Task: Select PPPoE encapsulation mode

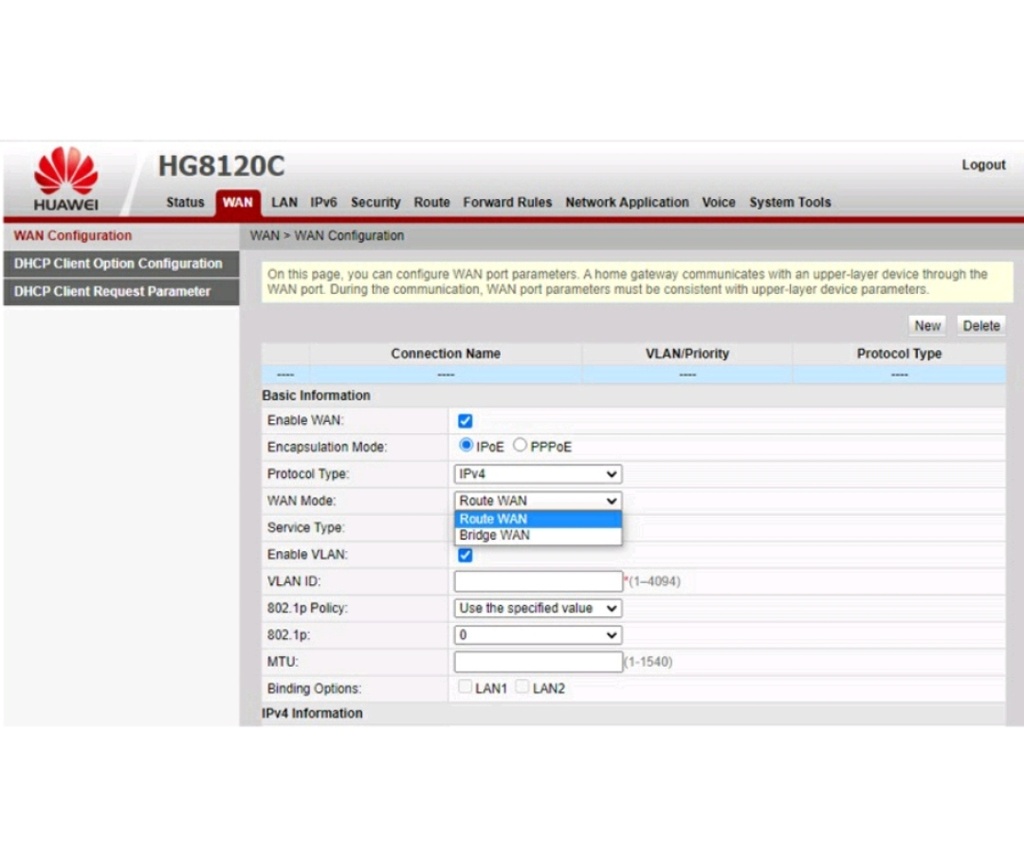Action: (x=520, y=445)
